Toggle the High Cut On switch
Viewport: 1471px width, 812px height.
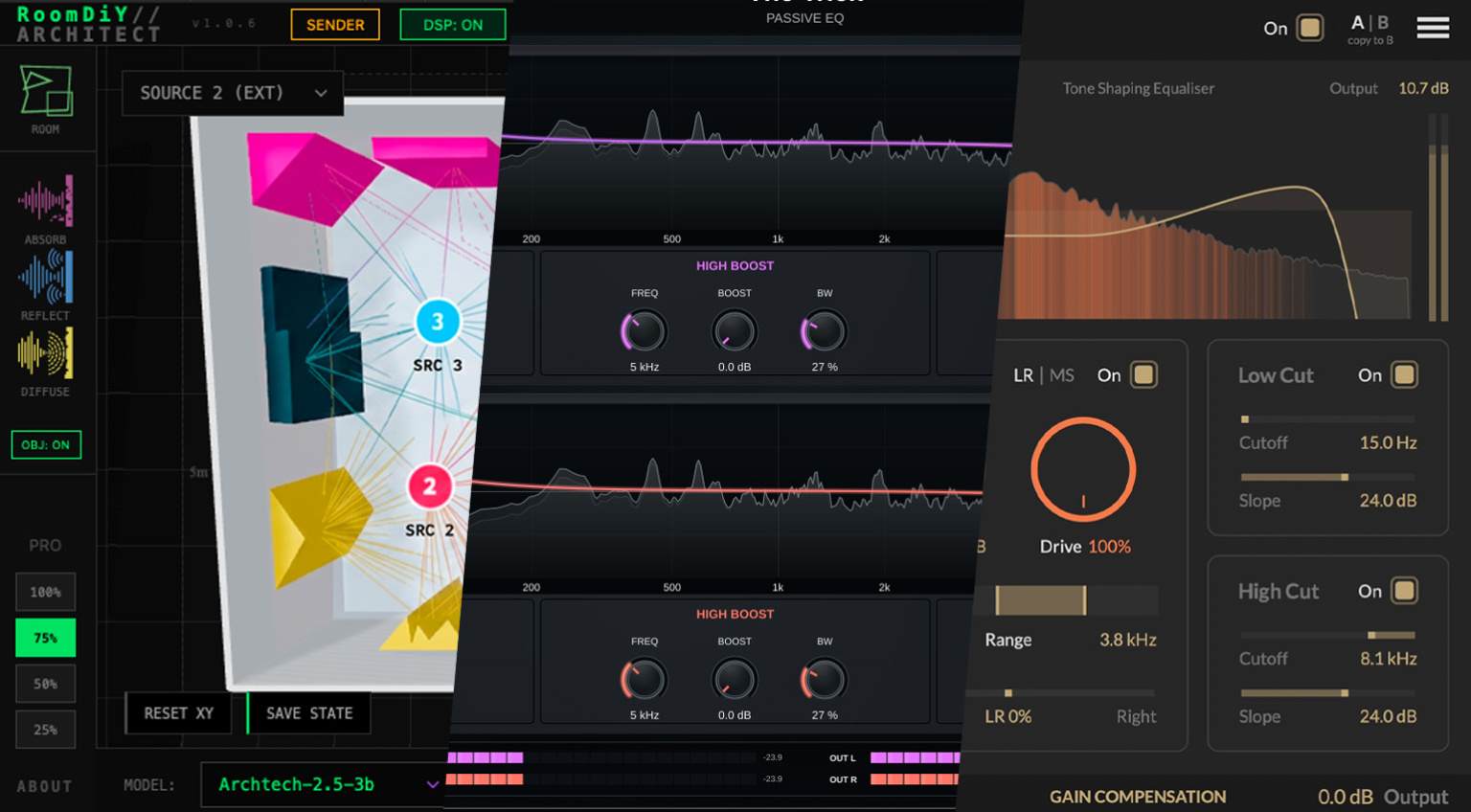(1404, 591)
